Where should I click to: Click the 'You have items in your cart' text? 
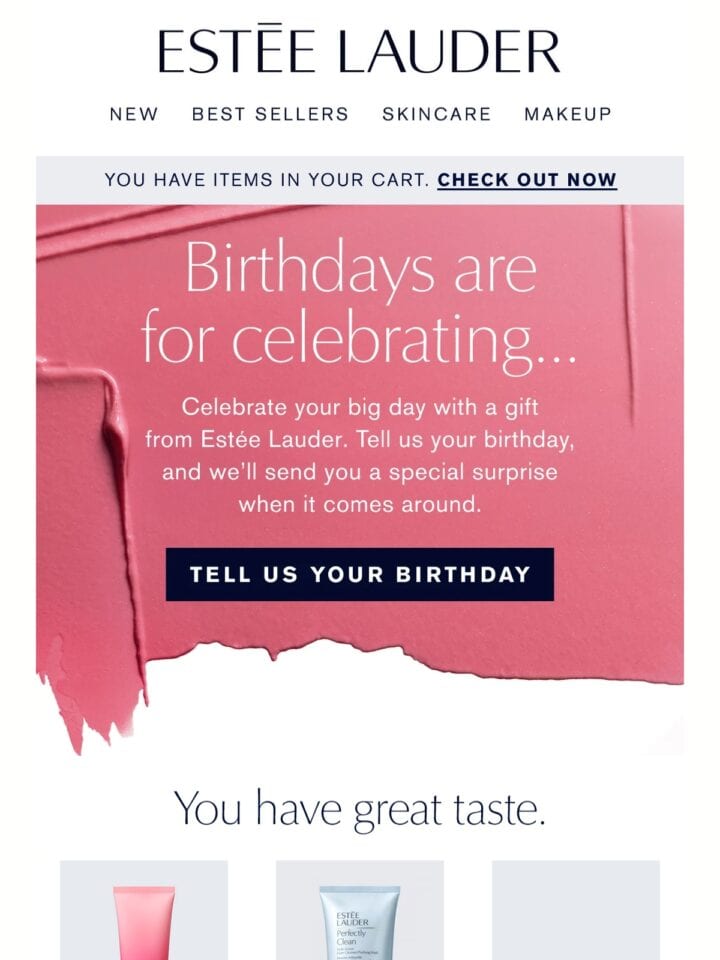tap(267, 180)
